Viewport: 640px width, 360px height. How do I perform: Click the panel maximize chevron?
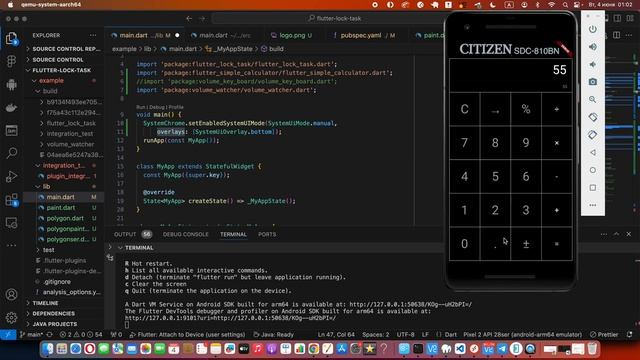coord(616,234)
